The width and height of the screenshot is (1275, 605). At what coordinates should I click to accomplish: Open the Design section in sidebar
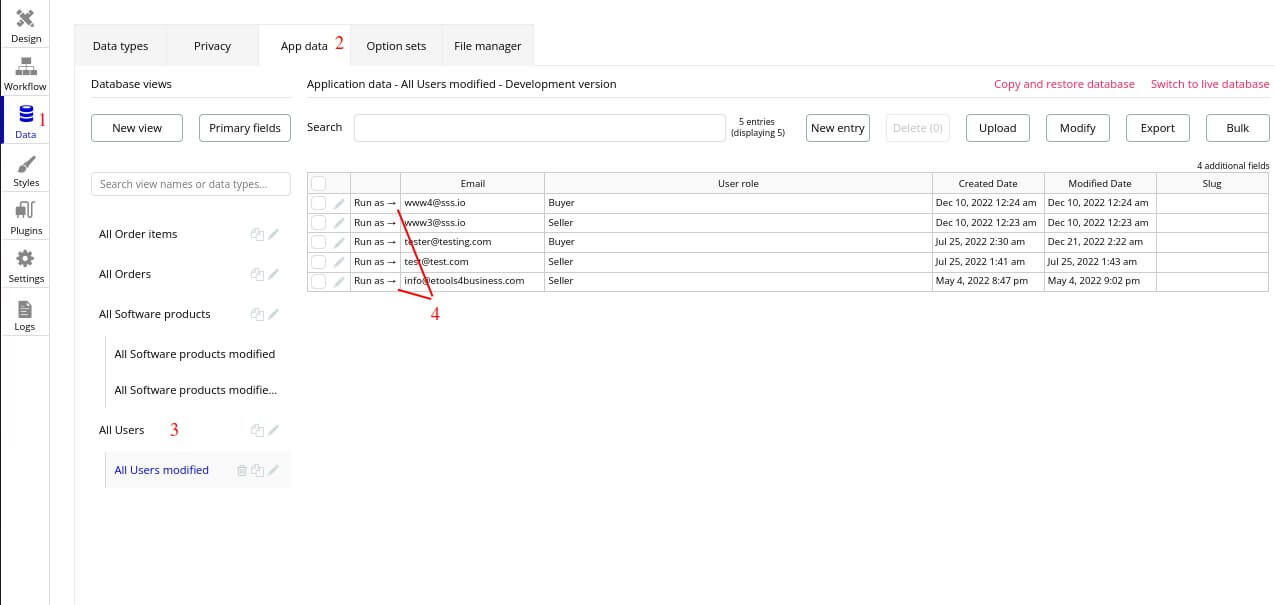coord(26,20)
